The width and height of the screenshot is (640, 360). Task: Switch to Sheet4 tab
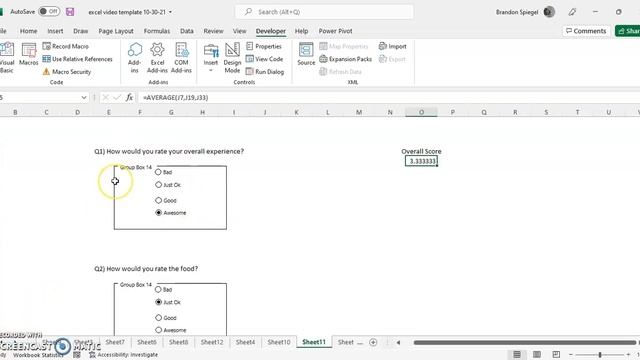click(245, 342)
